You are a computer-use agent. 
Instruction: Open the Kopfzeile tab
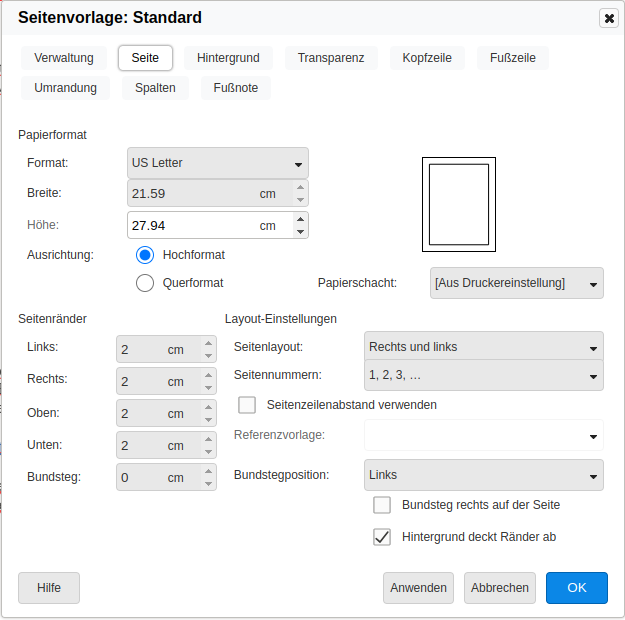427,58
